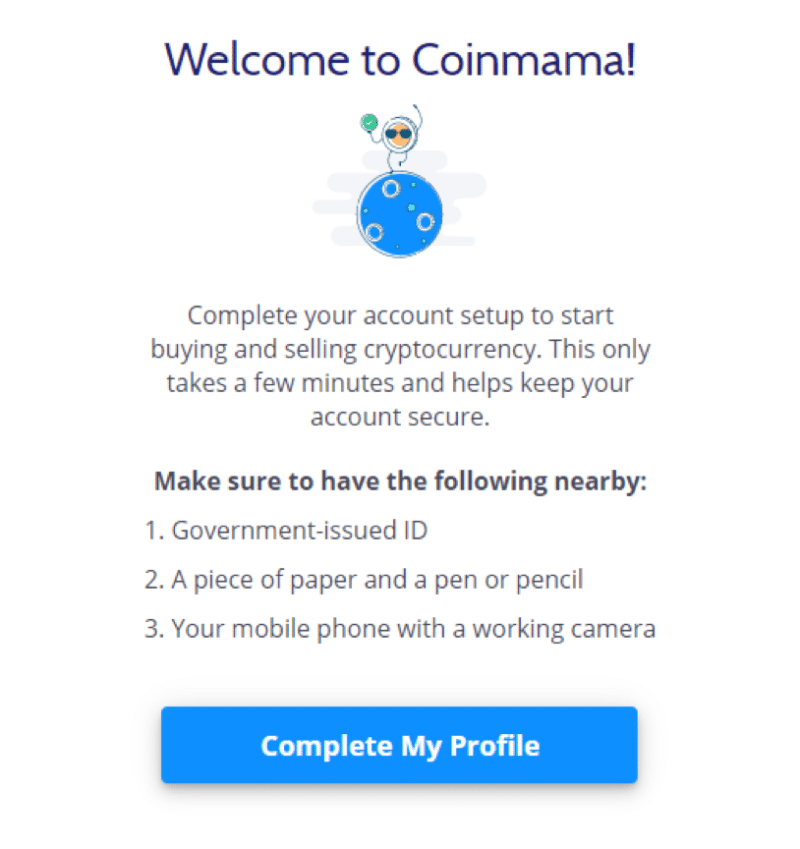Select the mobile phone with camera item
800x849 pixels.
tap(399, 629)
